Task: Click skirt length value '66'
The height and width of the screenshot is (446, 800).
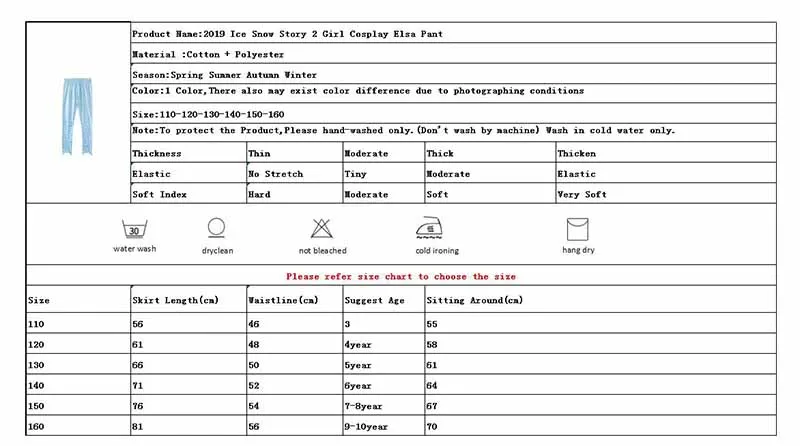Action: click(x=138, y=365)
